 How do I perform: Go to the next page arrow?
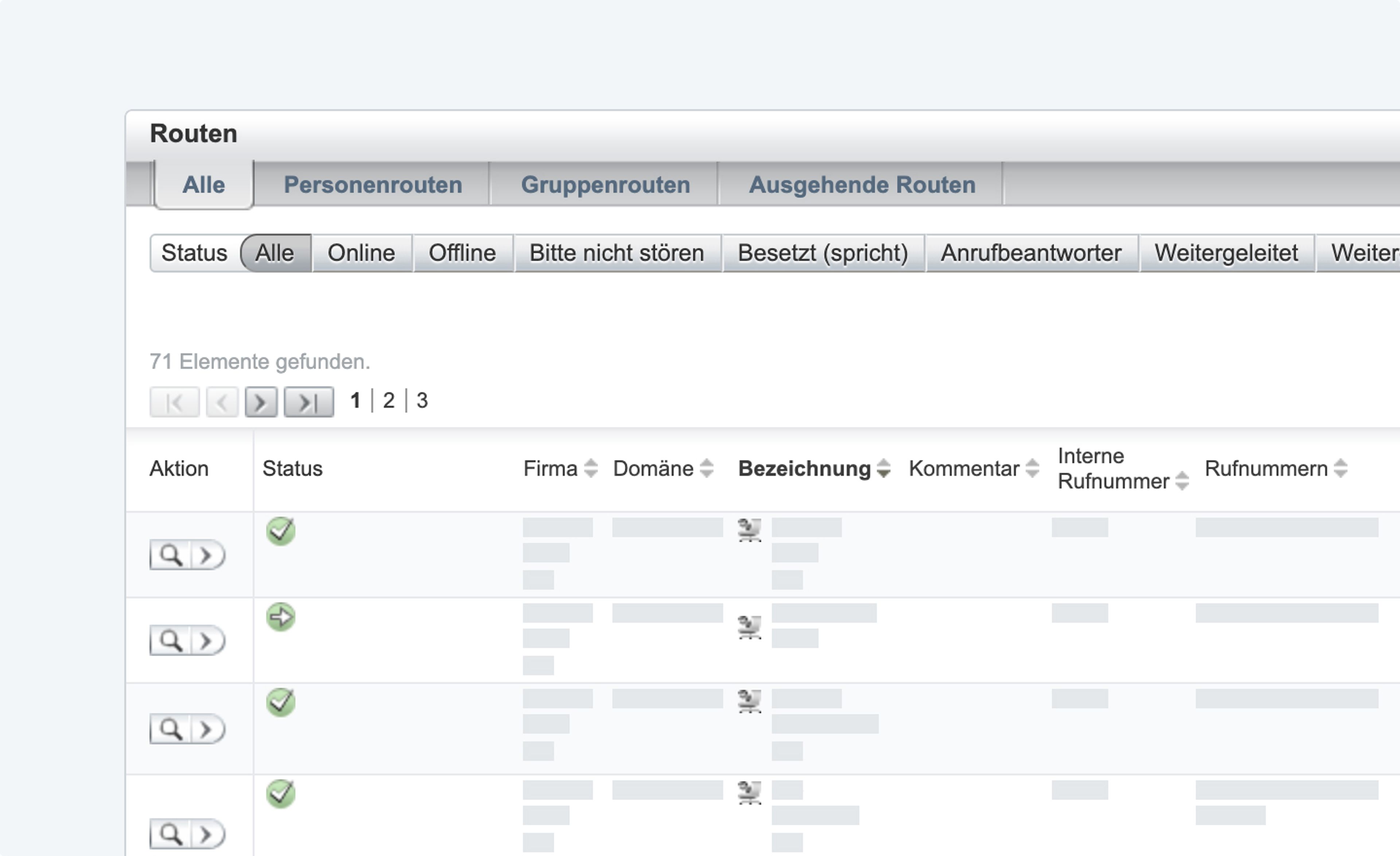click(x=261, y=402)
